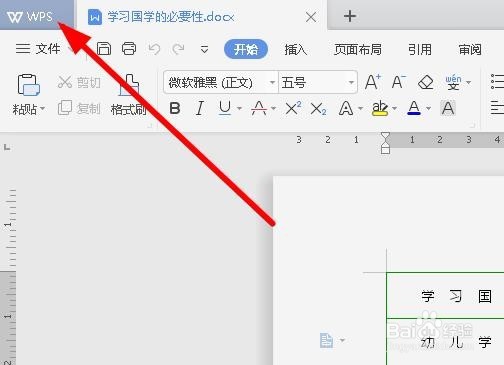Activate the 格式刷 format painter
The image size is (504, 365).
click(x=129, y=95)
